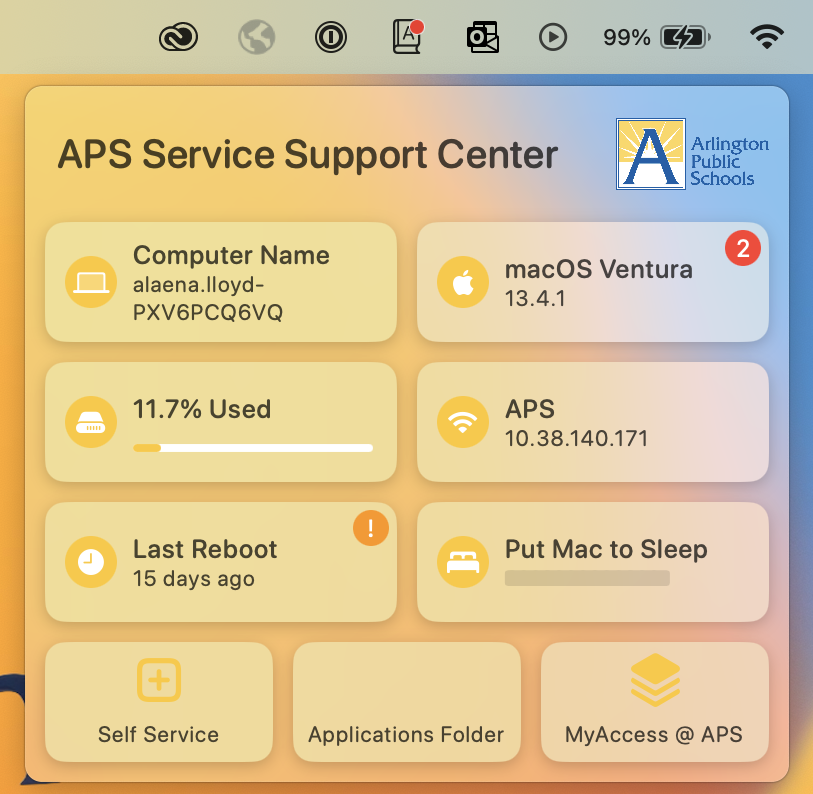Open the Wi-Fi menu in the menu bar
The height and width of the screenshot is (794, 813).
(x=767, y=37)
